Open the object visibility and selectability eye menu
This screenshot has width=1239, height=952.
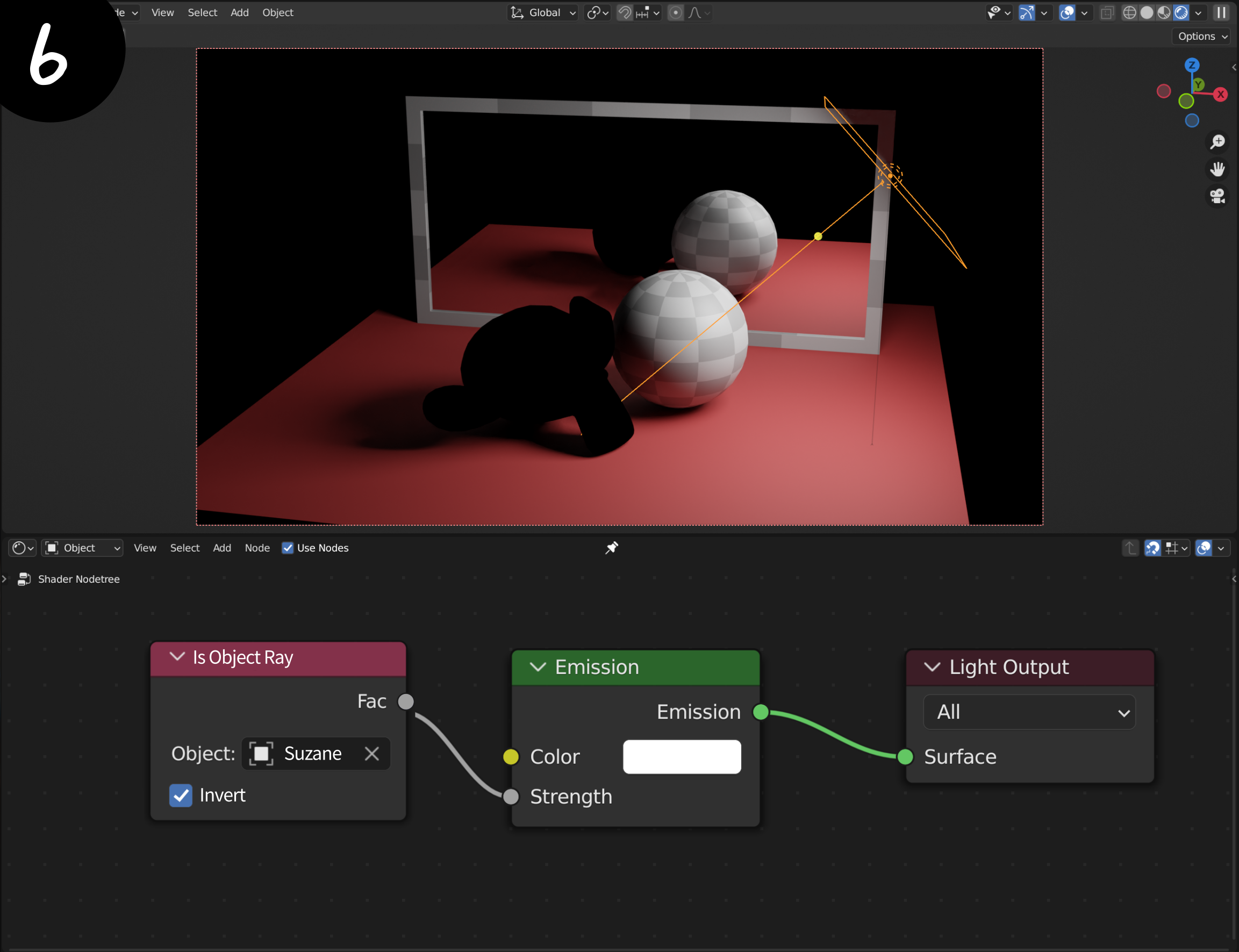coord(998,12)
